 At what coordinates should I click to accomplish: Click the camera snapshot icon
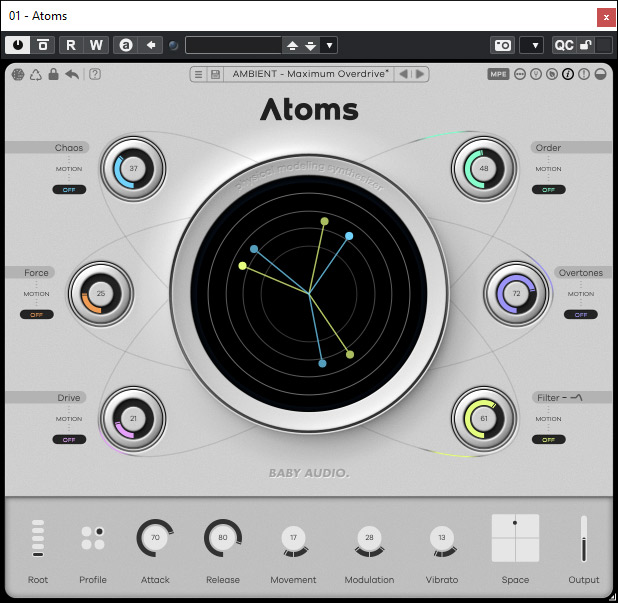[x=502, y=45]
